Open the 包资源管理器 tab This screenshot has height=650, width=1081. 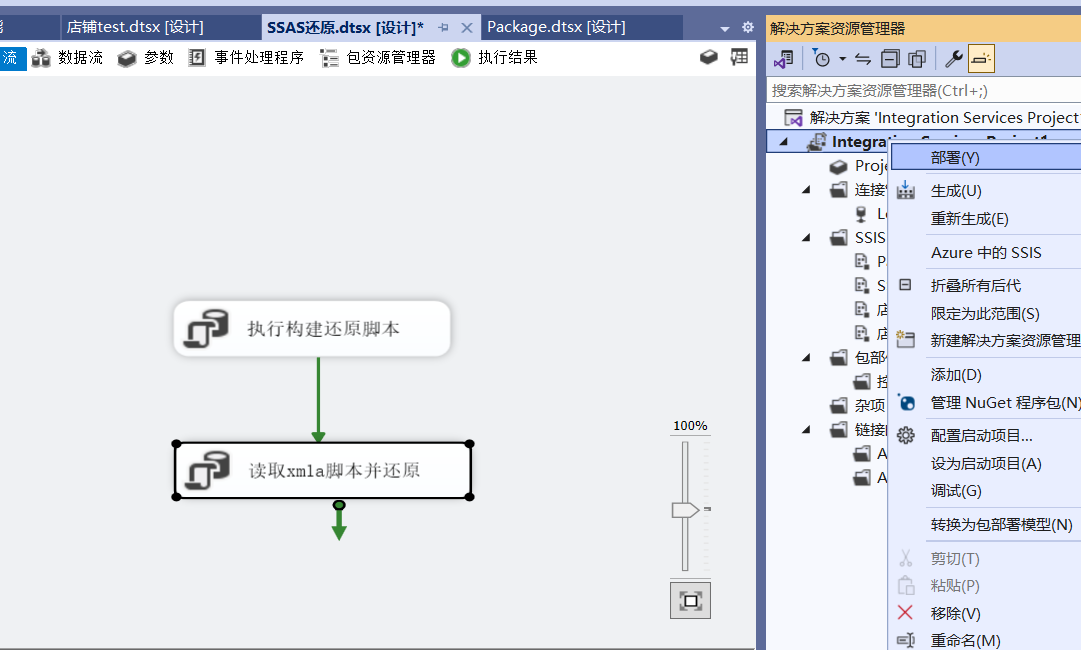378,58
